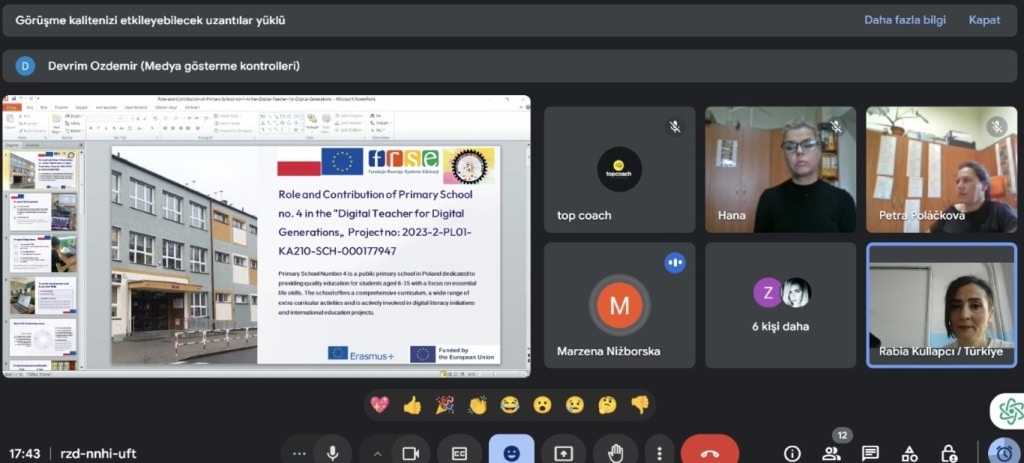The image size is (1024, 463).
Task: Open the activities shapes icon
Action: coord(909,453)
